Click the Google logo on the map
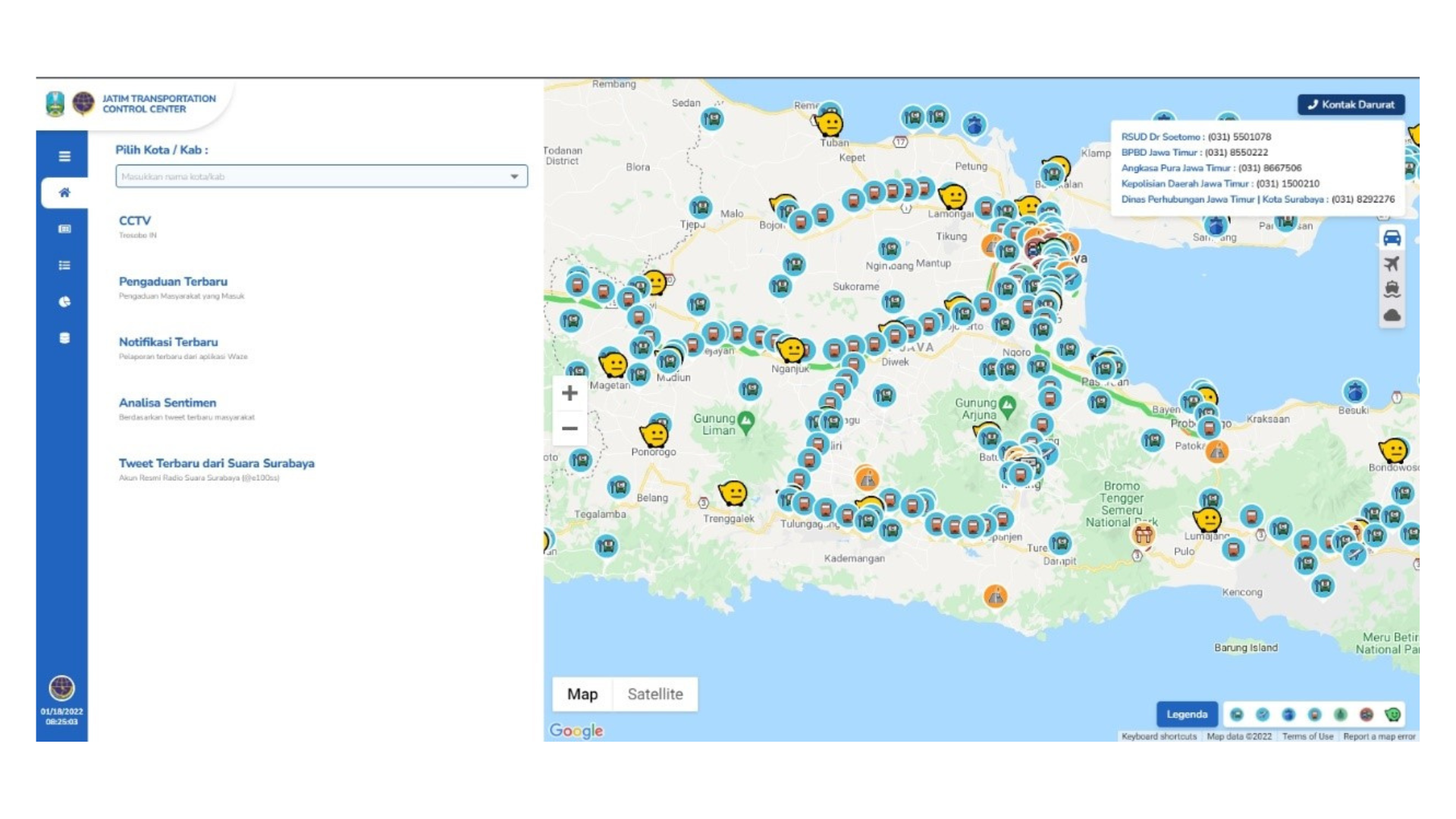This screenshot has height=819, width=1456. point(576,730)
